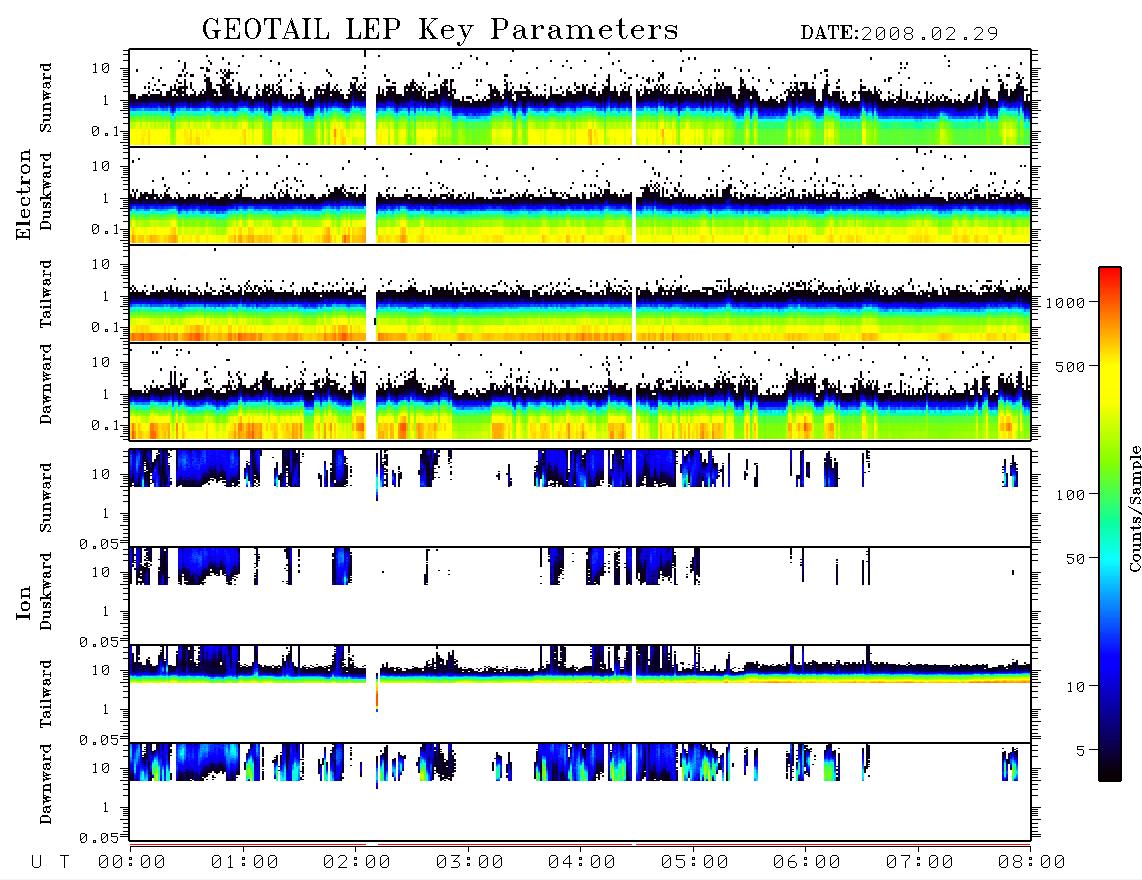Select the Ion "Tailward" panel label

coord(46,694)
